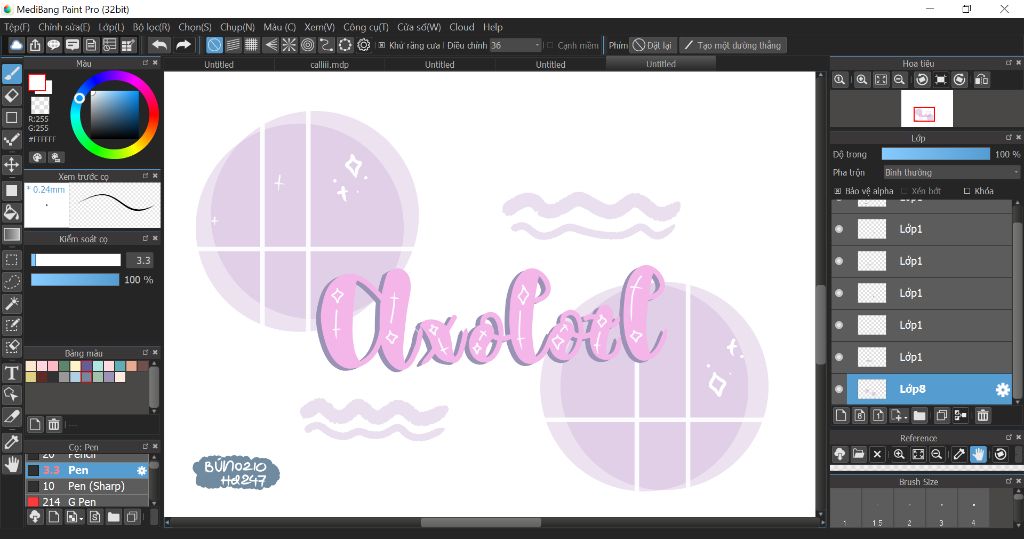Click flip canvas icon in Hoa tiêu navigator
Screen dimensions: 1024x539
pyautogui.click(x=981, y=80)
